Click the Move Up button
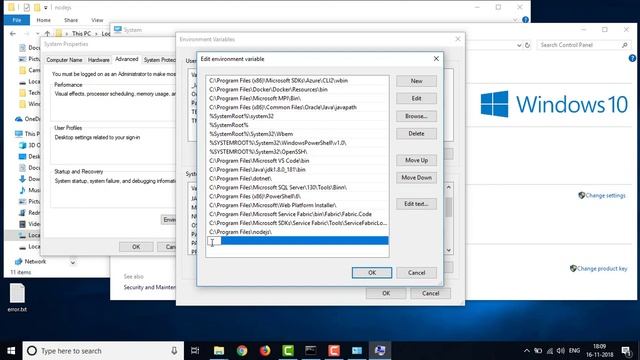This screenshot has width=640, height=360. [416, 160]
